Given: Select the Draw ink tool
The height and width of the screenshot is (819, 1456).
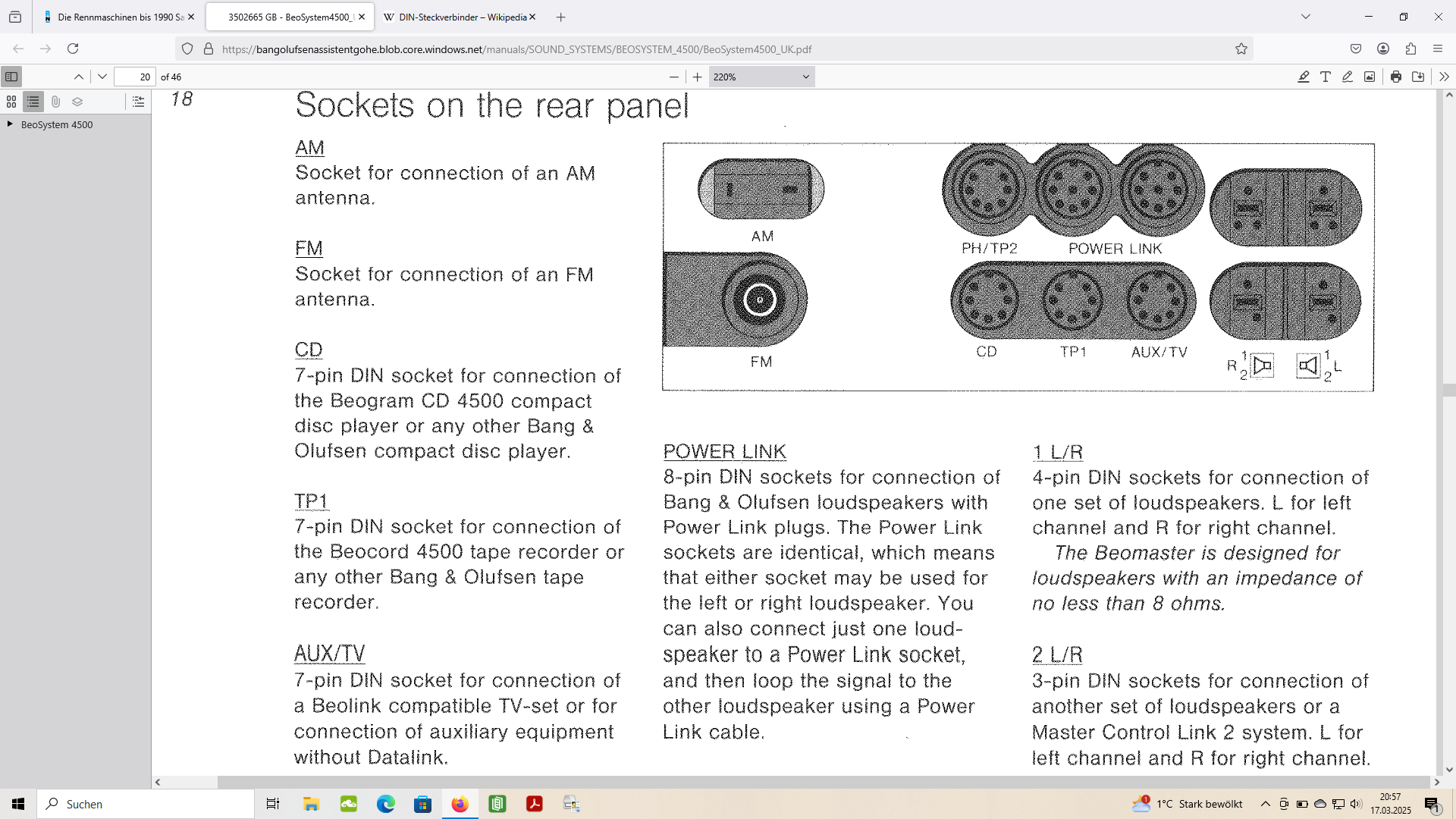Looking at the screenshot, I should tap(1348, 77).
